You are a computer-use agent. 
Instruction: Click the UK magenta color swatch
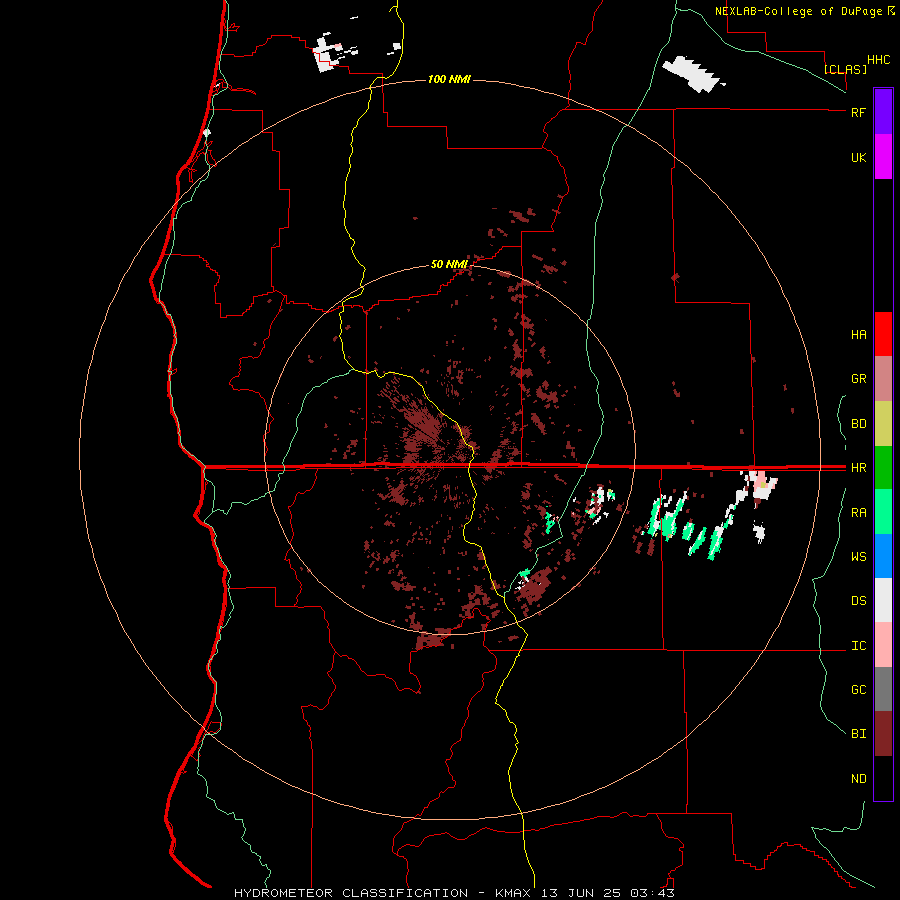[x=883, y=157]
